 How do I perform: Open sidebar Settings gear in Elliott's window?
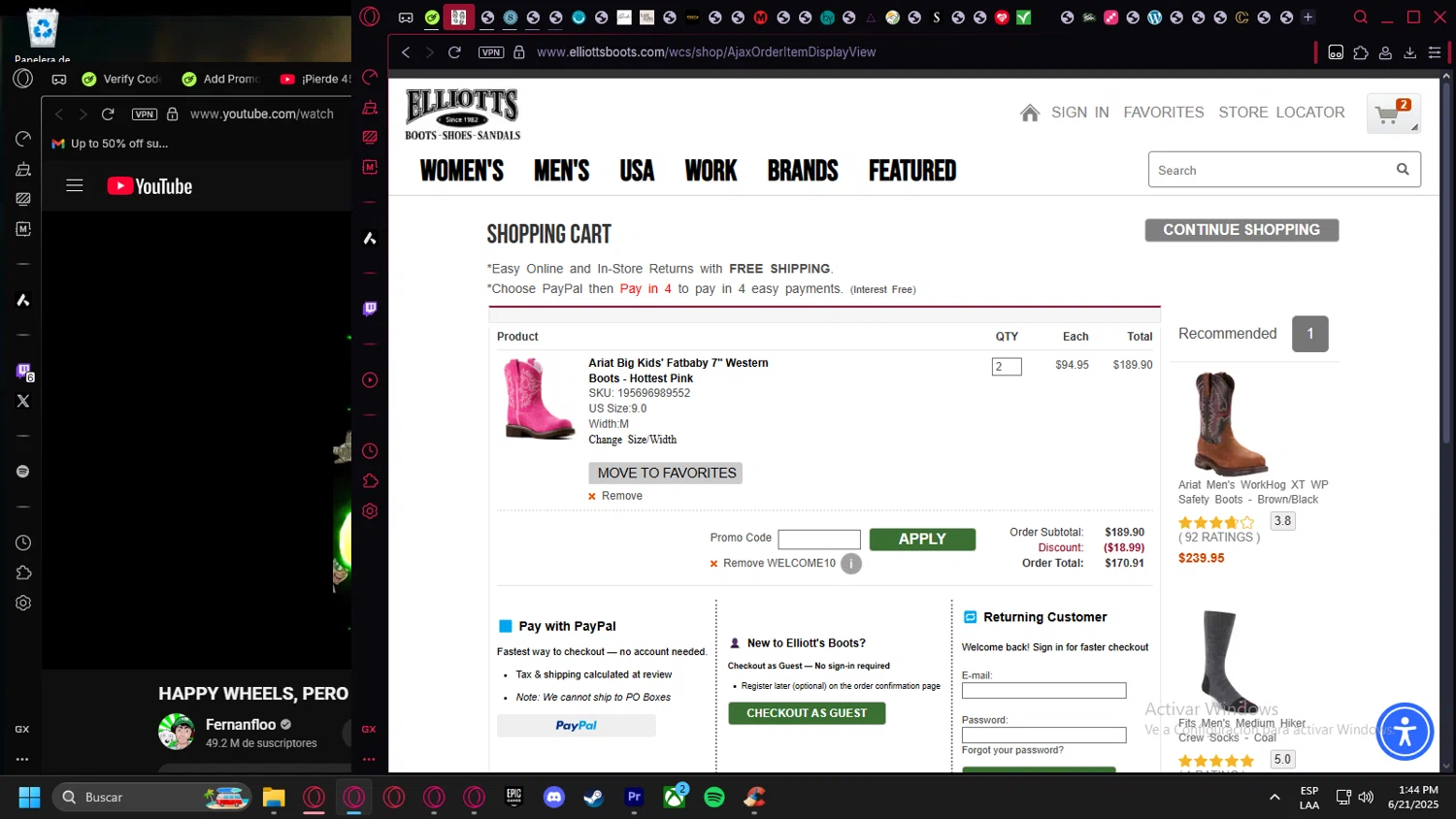click(370, 511)
